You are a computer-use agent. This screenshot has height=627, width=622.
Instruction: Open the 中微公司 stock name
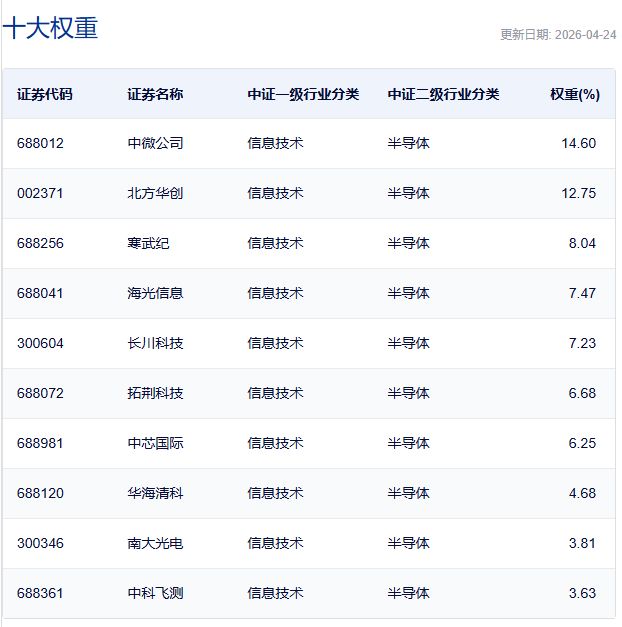point(155,143)
